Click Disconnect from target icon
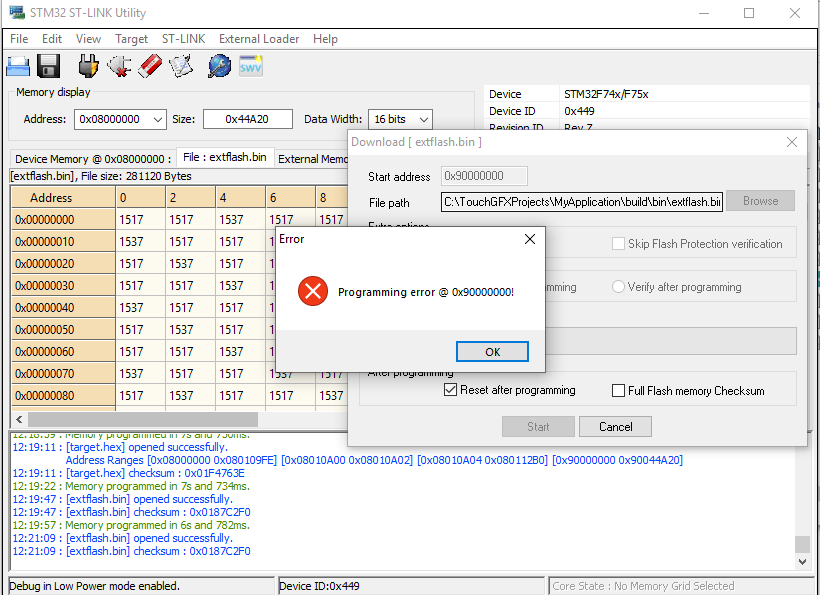The width and height of the screenshot is (820, 595). coord(119,66)
